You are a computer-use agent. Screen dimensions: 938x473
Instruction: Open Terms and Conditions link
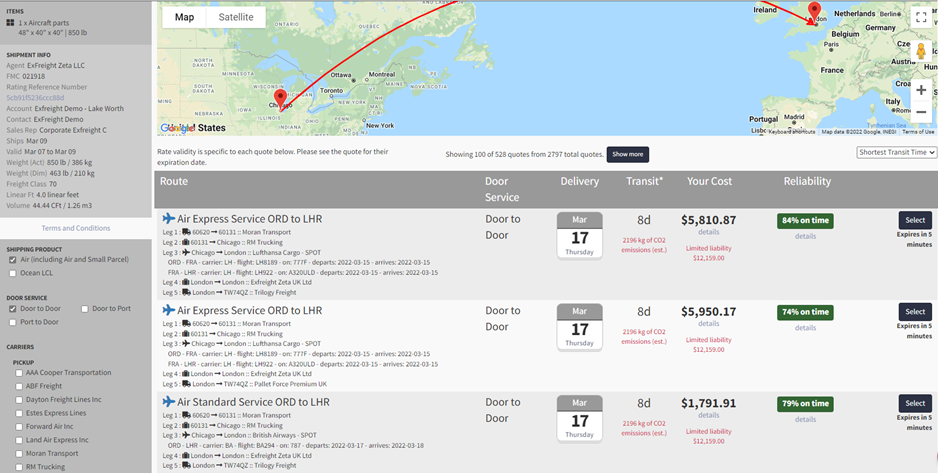(76, 228)
